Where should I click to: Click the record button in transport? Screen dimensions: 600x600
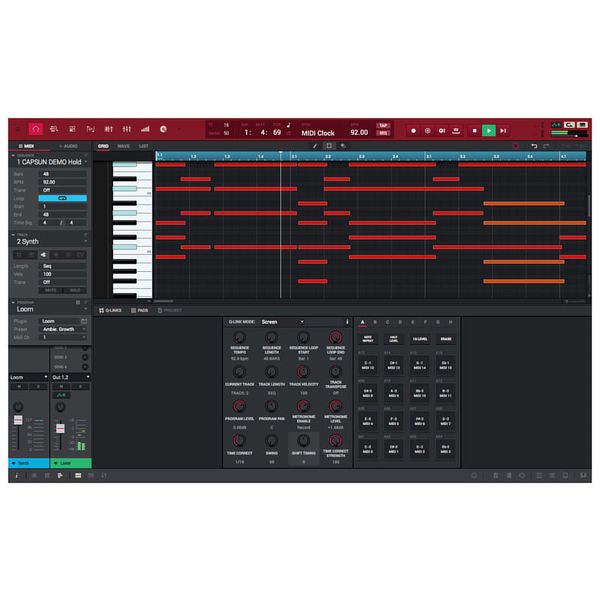pos(413,131)
